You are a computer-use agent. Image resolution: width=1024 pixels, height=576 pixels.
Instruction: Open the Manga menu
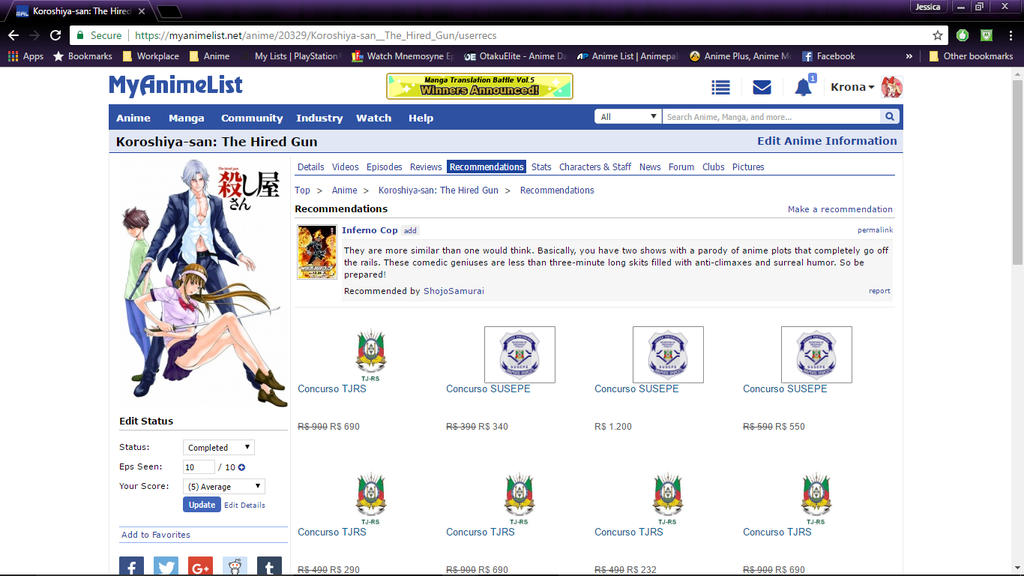[x=186, y=118]
